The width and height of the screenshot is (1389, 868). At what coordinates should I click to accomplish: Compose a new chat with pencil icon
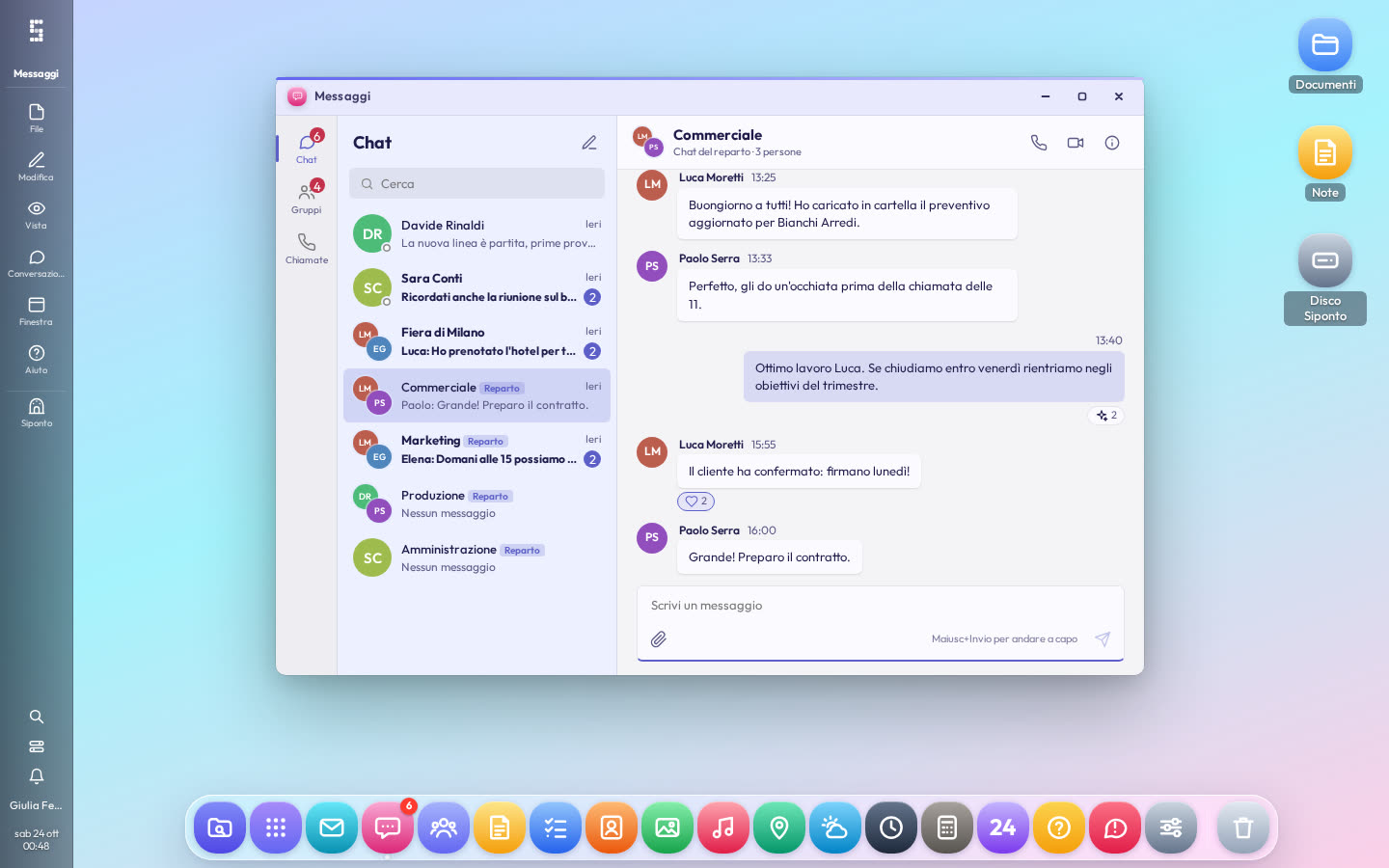tap(589, 143)
